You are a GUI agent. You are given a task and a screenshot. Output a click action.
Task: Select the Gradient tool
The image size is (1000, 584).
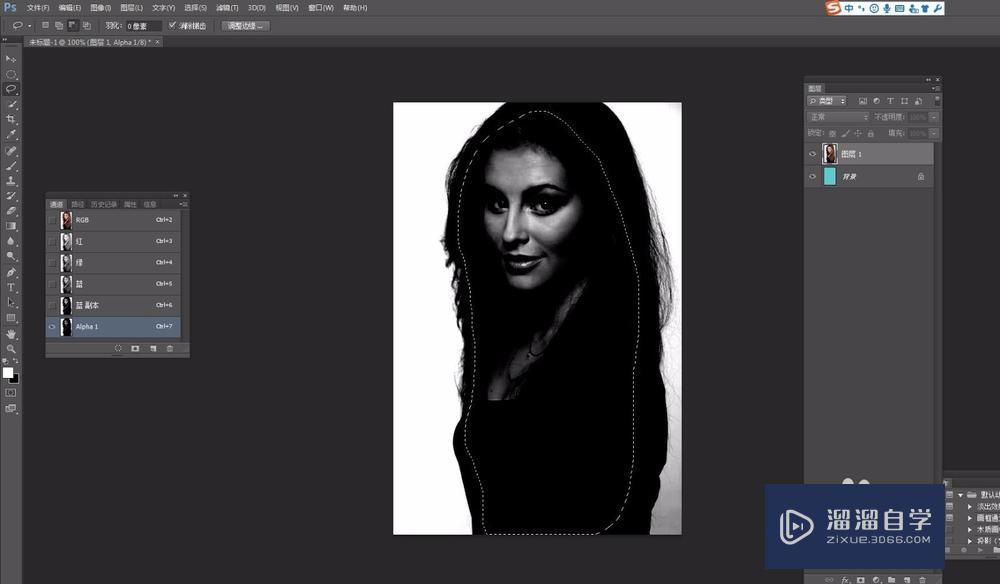11,226
